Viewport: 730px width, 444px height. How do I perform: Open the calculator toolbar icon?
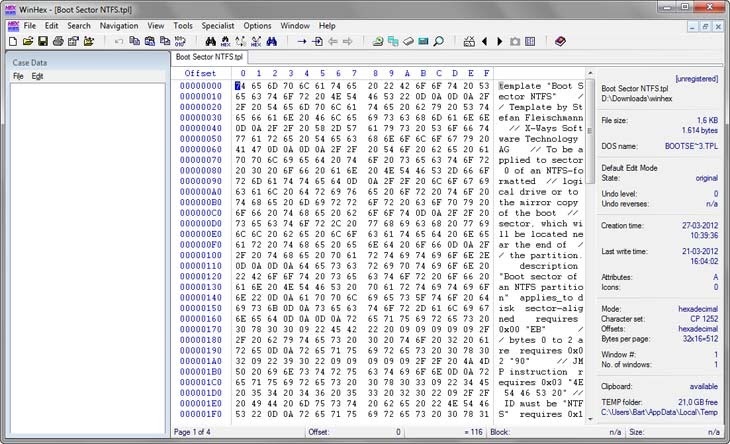tap(469, 41)
